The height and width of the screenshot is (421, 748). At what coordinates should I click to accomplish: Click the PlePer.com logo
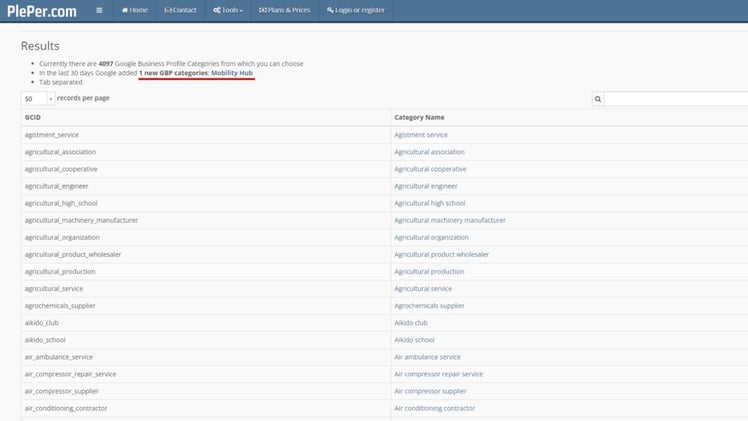[42, 10]
